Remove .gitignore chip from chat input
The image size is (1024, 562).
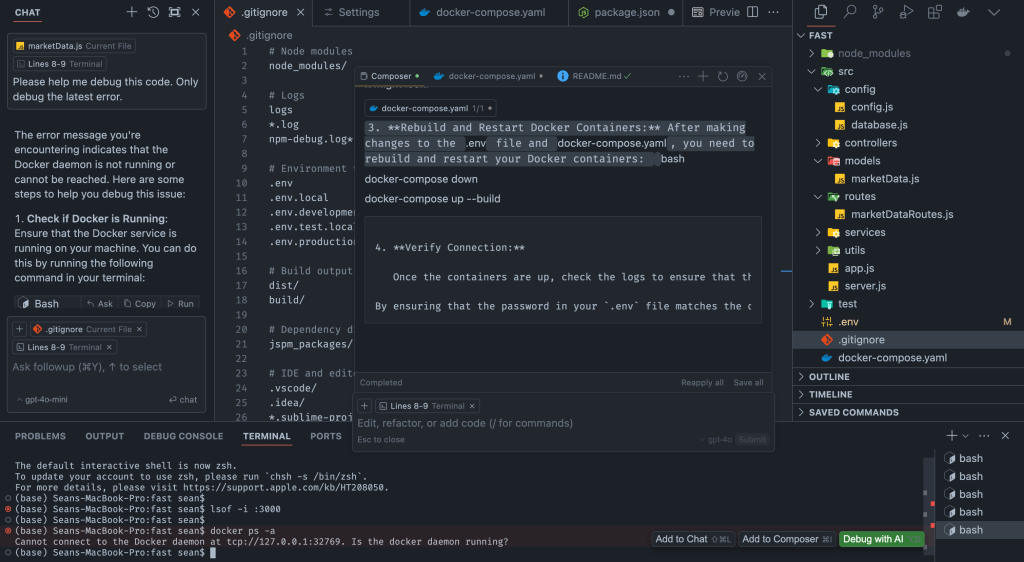click(x=139, y=329)
